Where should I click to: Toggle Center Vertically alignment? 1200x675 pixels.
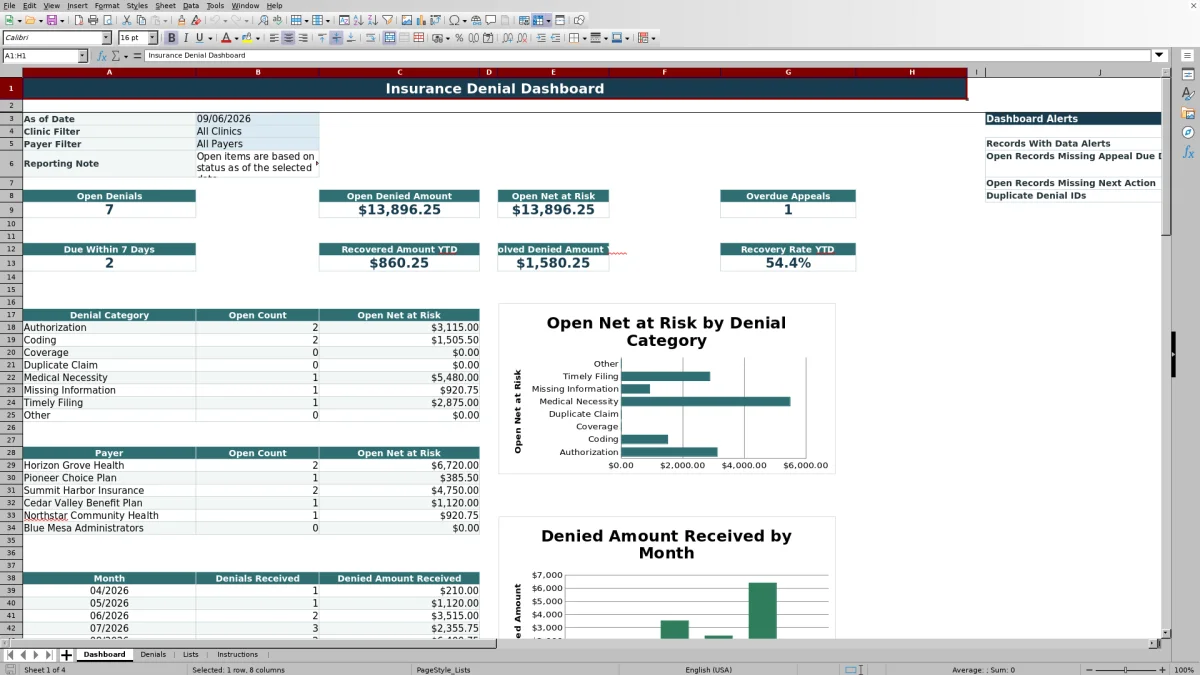pos(337,38)
